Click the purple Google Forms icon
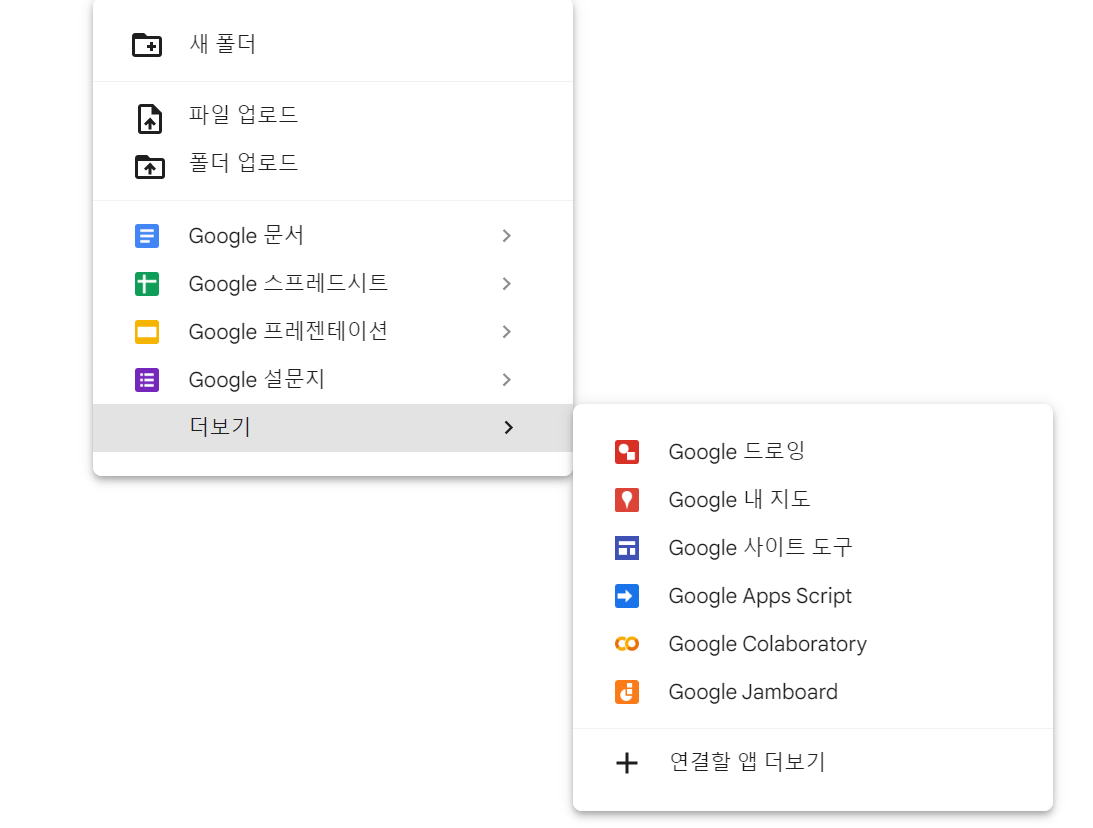This screenshot has height=828, width=1093. pos(147,380)
